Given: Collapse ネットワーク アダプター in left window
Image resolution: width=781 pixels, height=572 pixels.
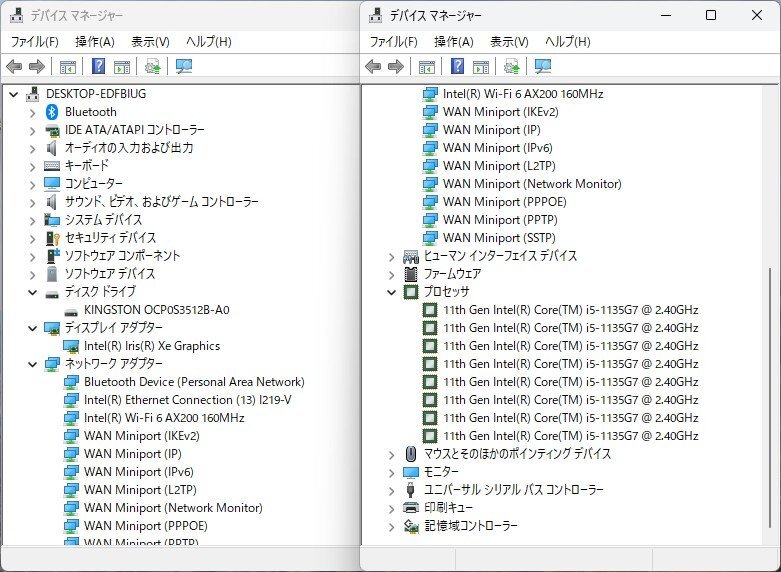Looking at the screenshot, I should [32, 364].
